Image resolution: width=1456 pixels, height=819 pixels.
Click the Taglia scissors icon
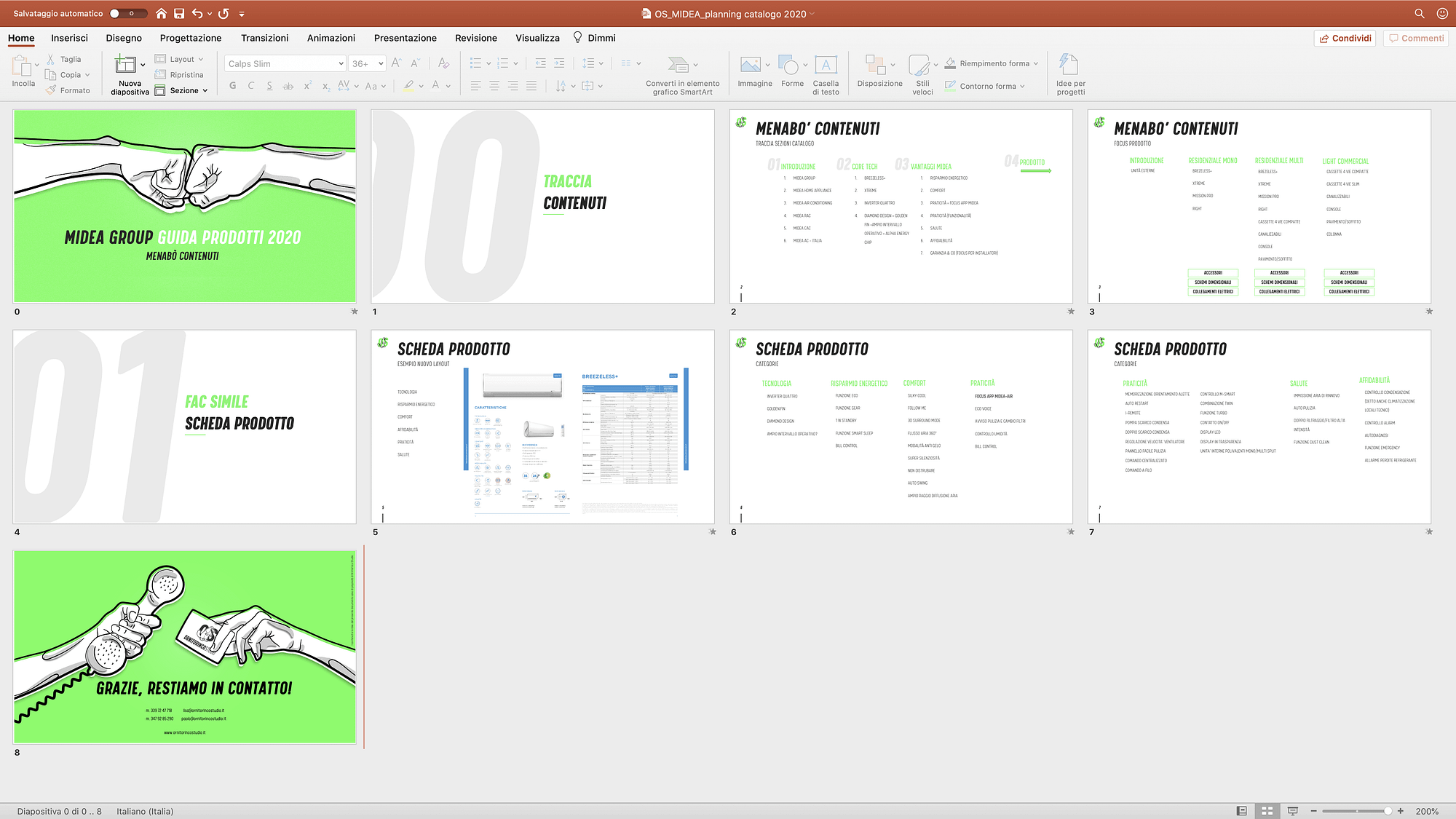click(50, 59)
